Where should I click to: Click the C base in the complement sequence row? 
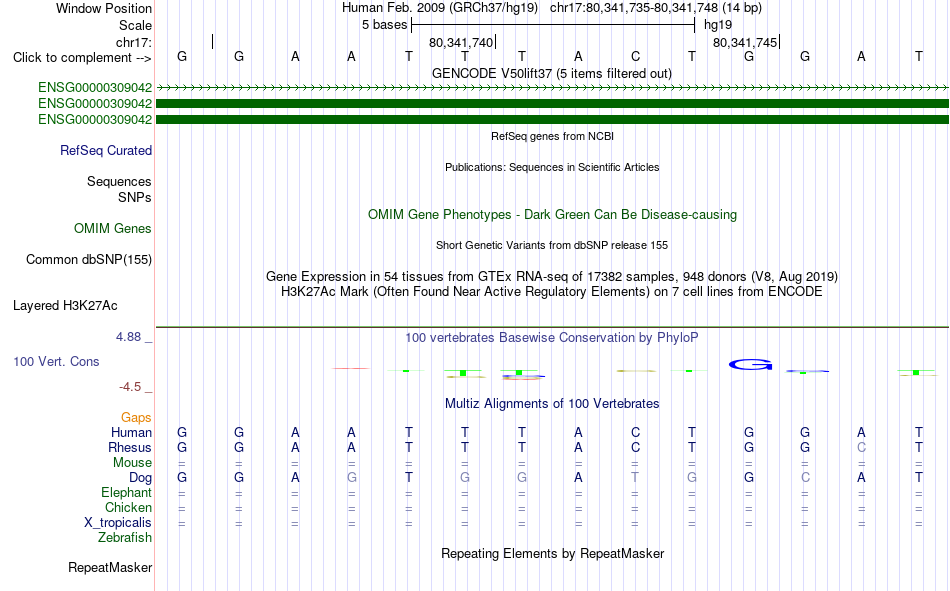coord(635,56)
